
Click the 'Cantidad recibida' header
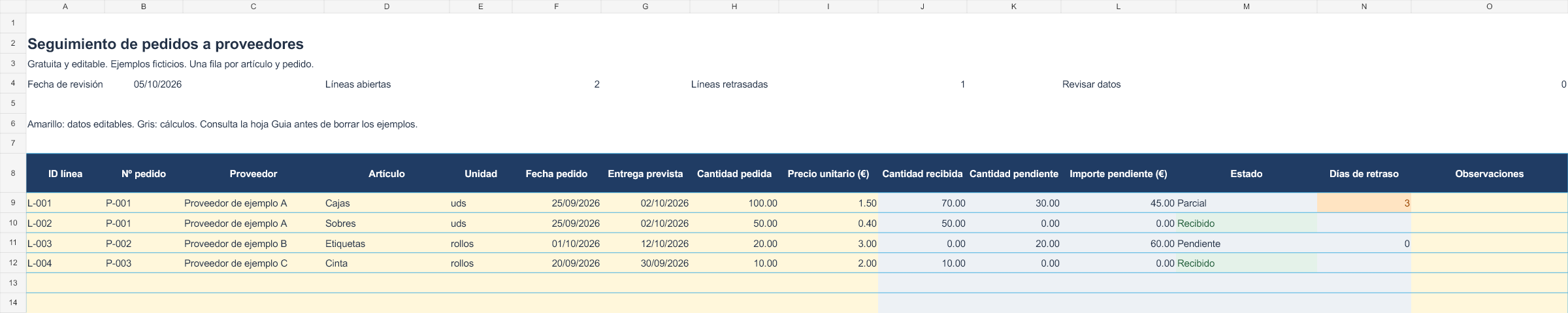(x=923, y=174)
